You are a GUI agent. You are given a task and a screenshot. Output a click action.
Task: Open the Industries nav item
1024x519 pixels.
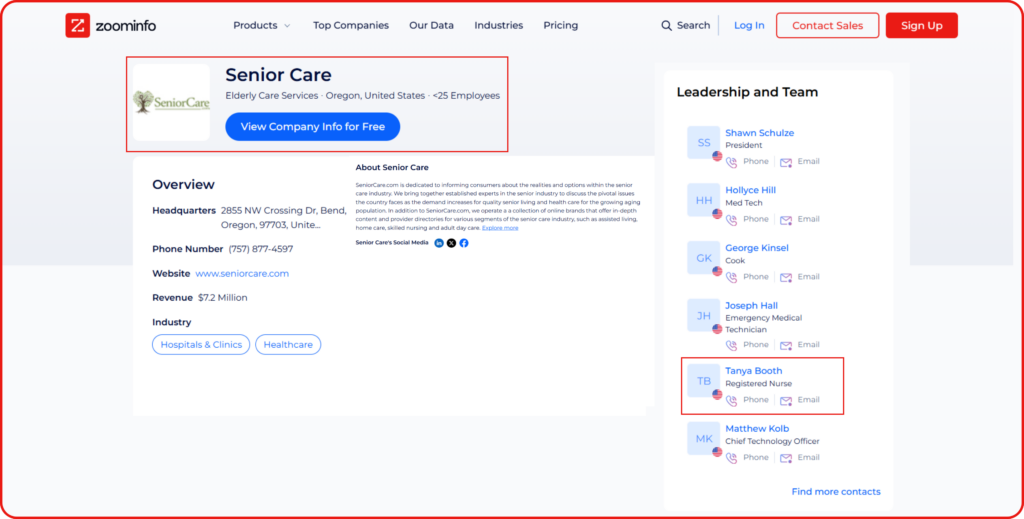coord(498,25)
